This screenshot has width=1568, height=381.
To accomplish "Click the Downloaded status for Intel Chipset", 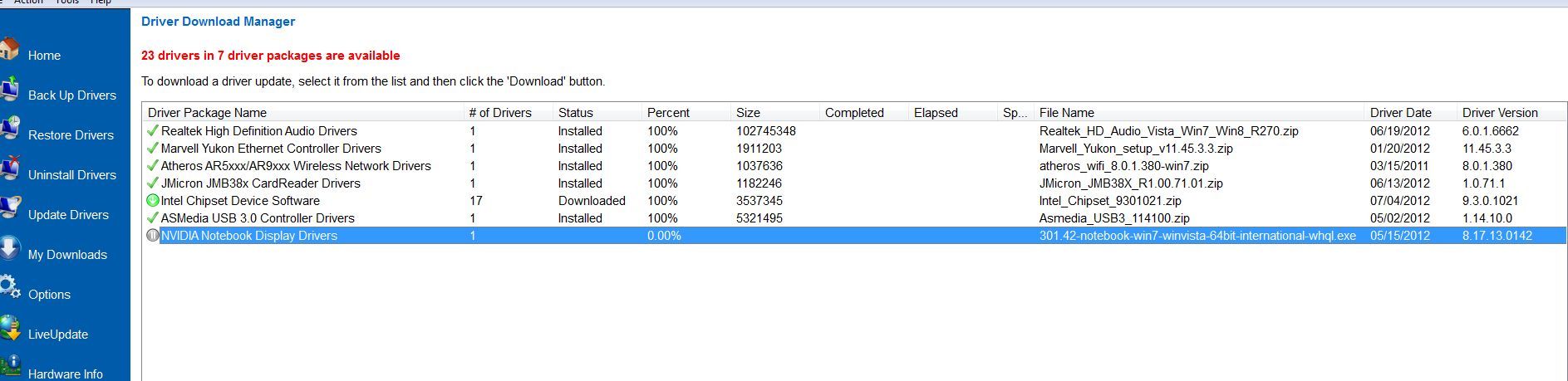I will pos(592,201).
